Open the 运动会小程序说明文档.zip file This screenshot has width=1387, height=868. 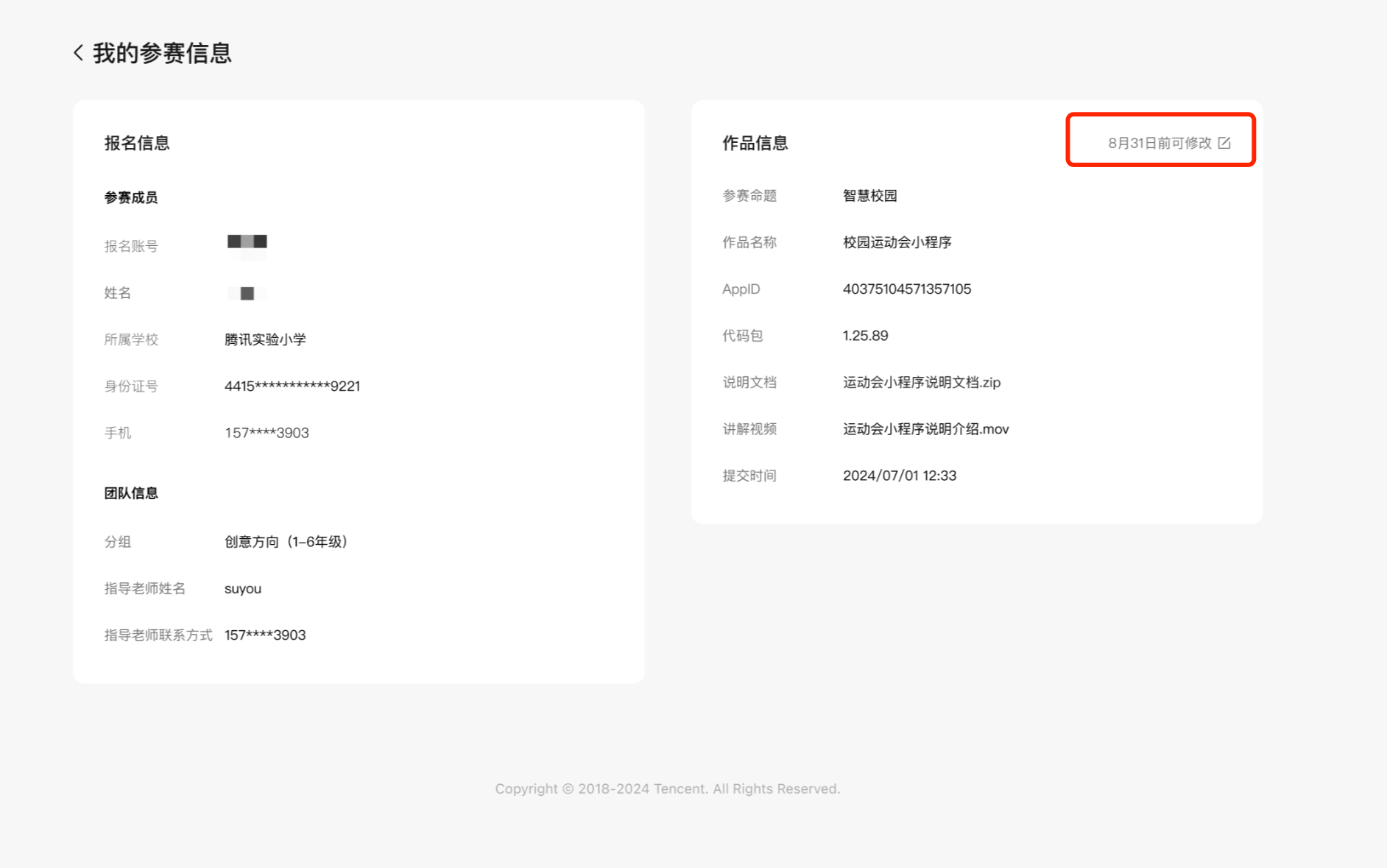tap(921, 382)
